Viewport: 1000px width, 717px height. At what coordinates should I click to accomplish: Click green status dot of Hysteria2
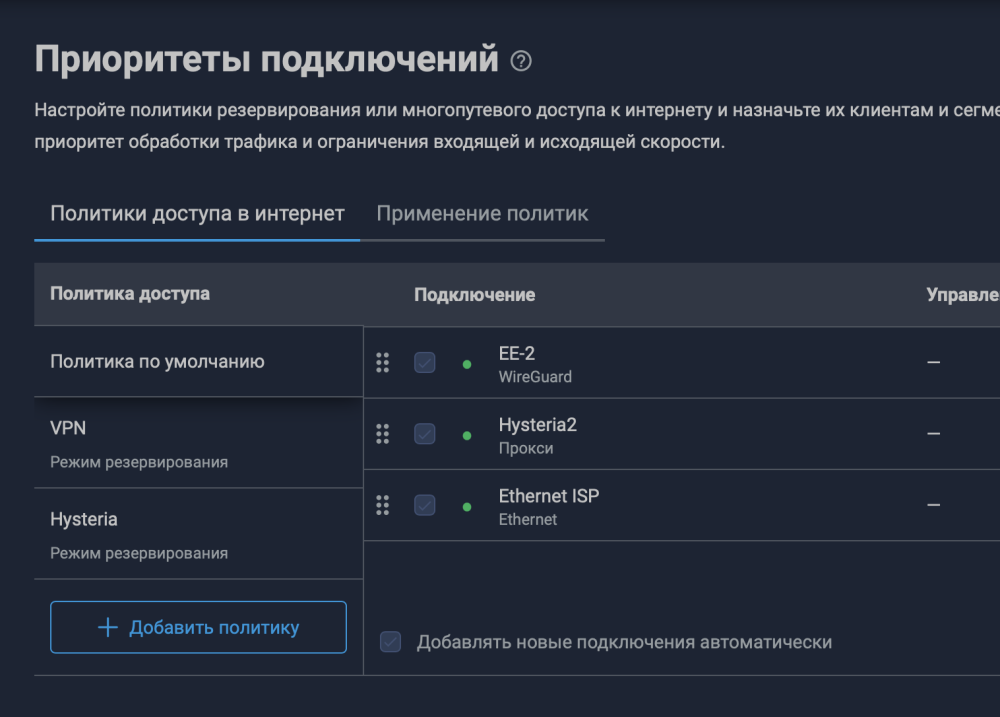coord(467,436)
